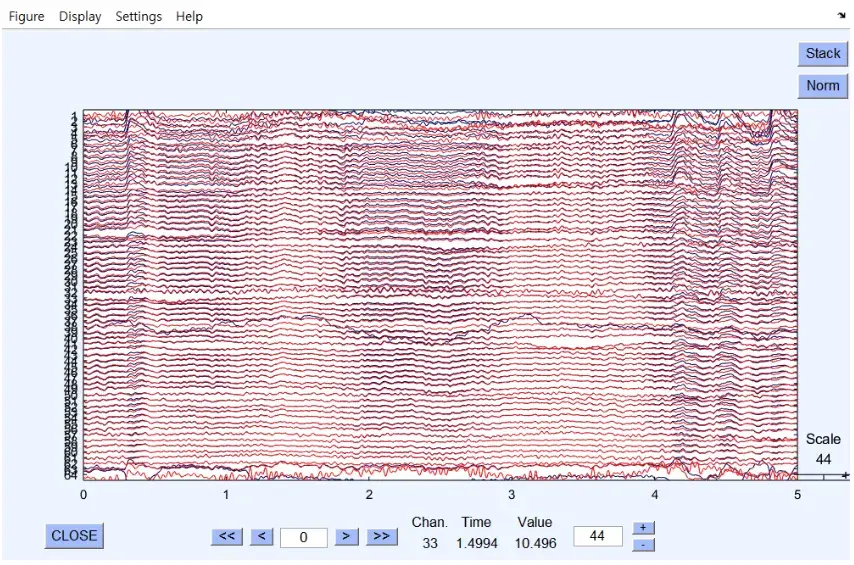Step forward with the single > button

click(x=346, y=537)
